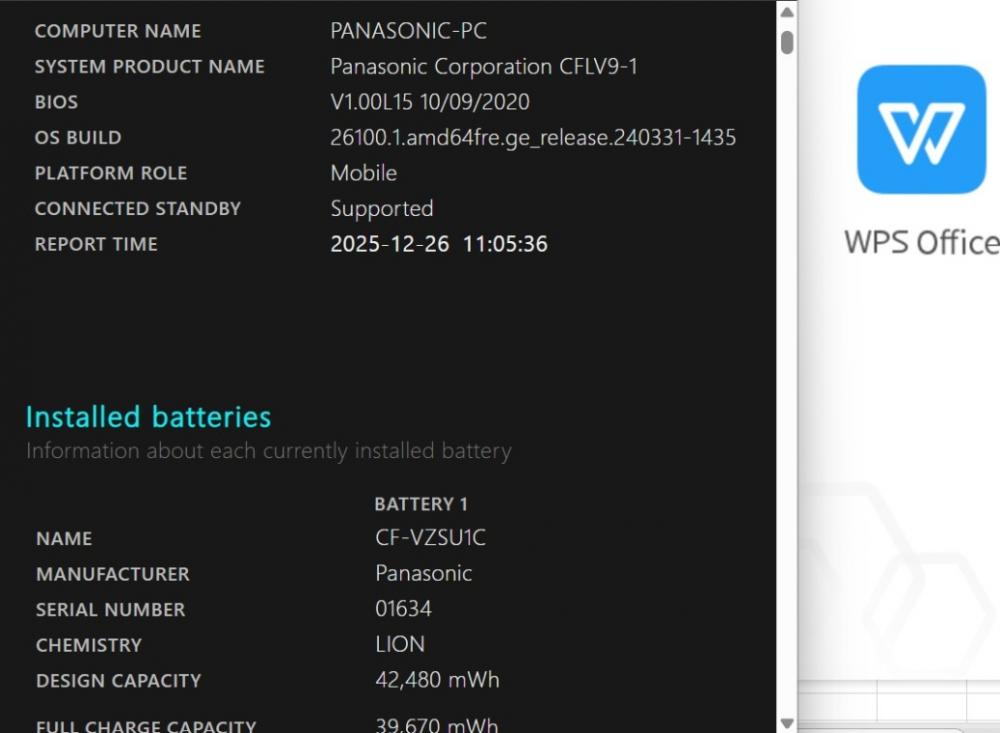Click the OS BUILD label
This screenshot has width=1000, height=733.
pyautogui.click(x=78, y=138)
